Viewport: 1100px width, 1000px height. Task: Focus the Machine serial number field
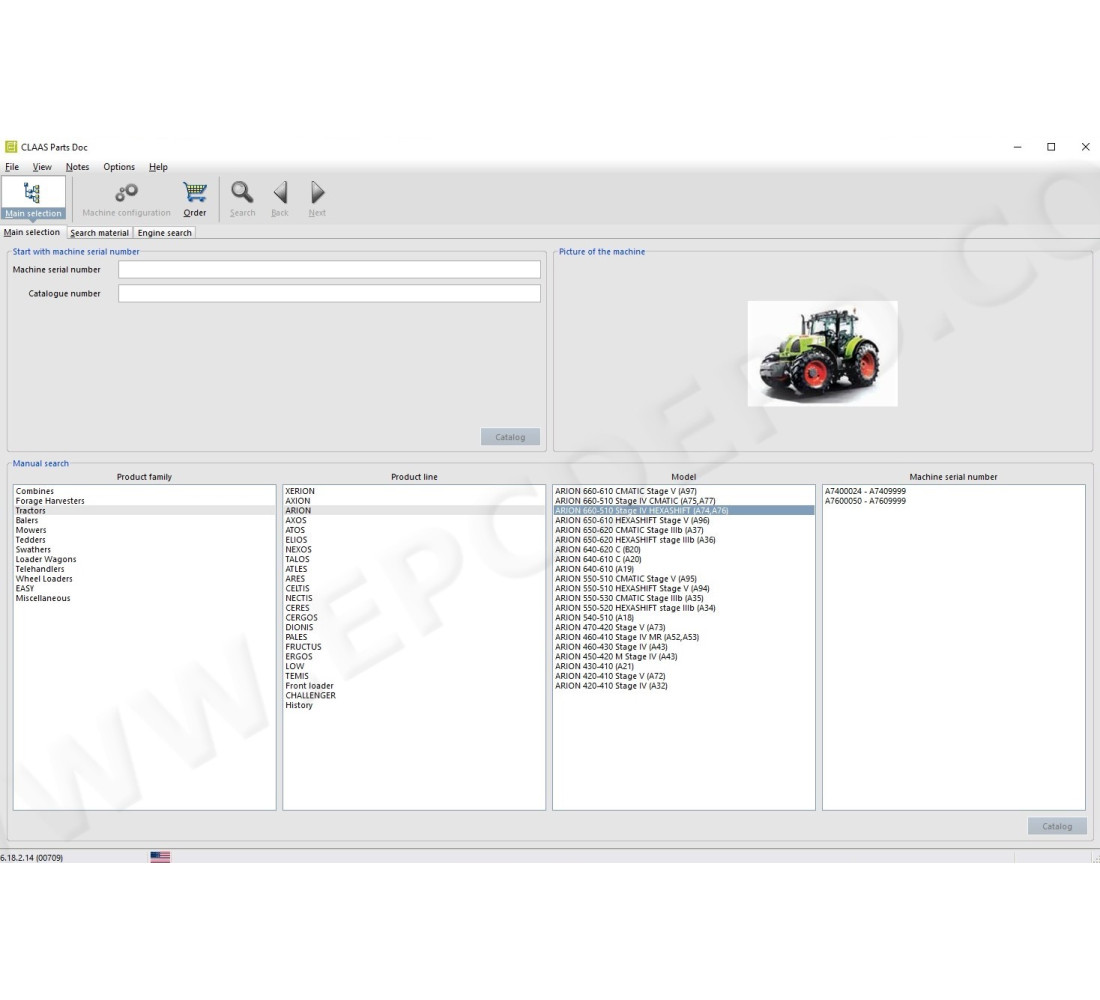coord(329,269)
